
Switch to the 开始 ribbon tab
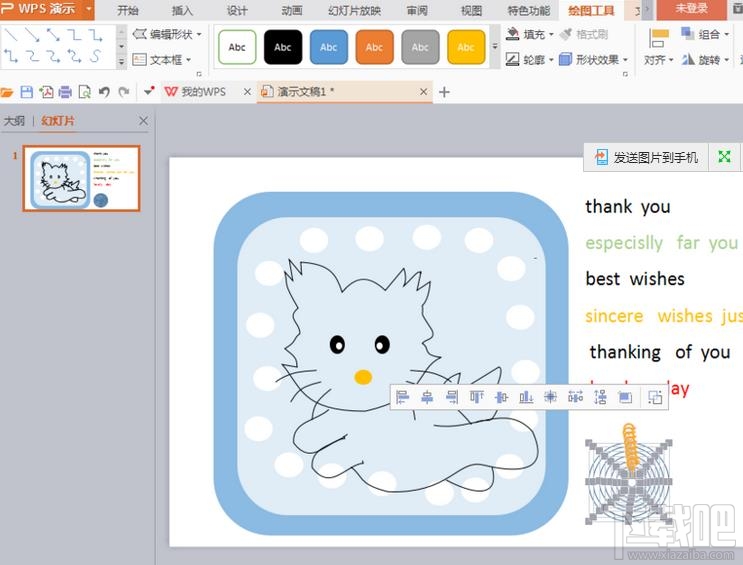[127, 10]
